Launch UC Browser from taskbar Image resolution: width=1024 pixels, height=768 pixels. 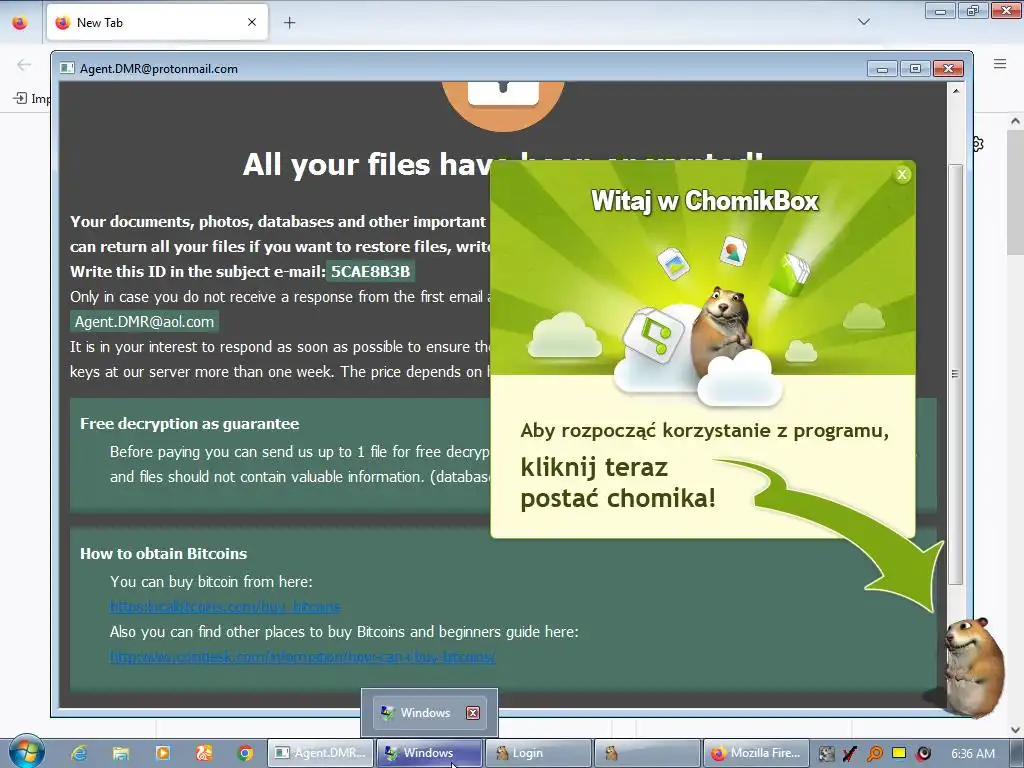click(204, 753)
